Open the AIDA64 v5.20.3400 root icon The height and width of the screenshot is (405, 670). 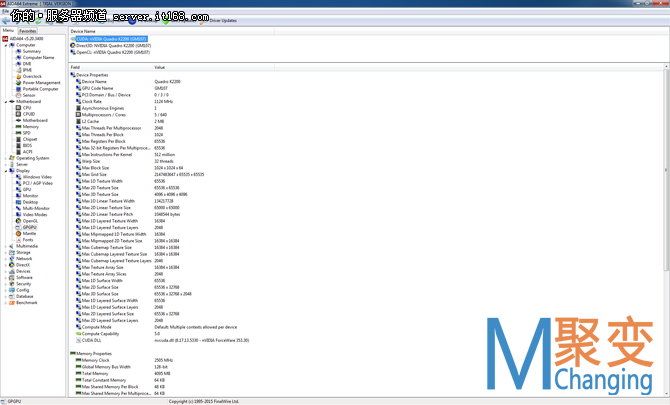coord(5,38)
